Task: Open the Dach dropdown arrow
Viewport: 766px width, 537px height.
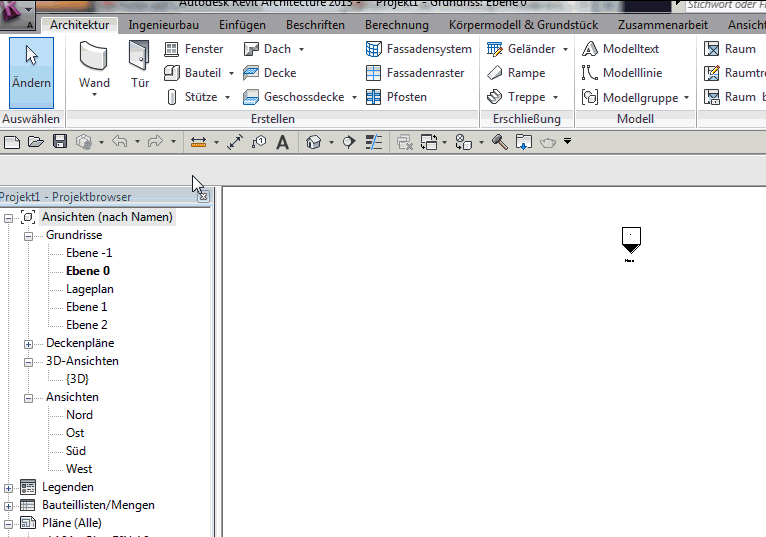Action: [301, 49]
